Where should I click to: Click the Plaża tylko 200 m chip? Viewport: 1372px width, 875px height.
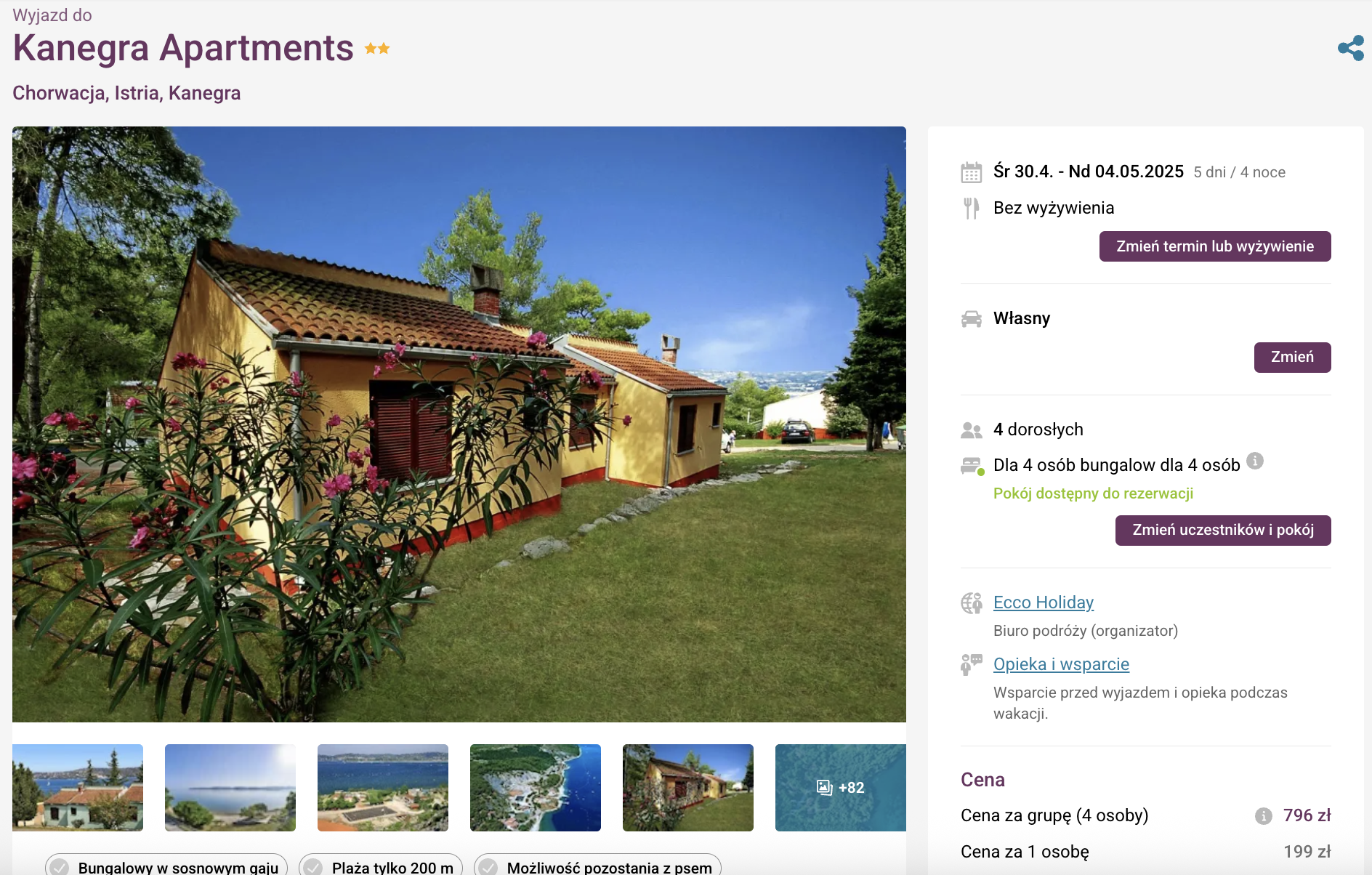pyautogui.click(x=381, y=866)
